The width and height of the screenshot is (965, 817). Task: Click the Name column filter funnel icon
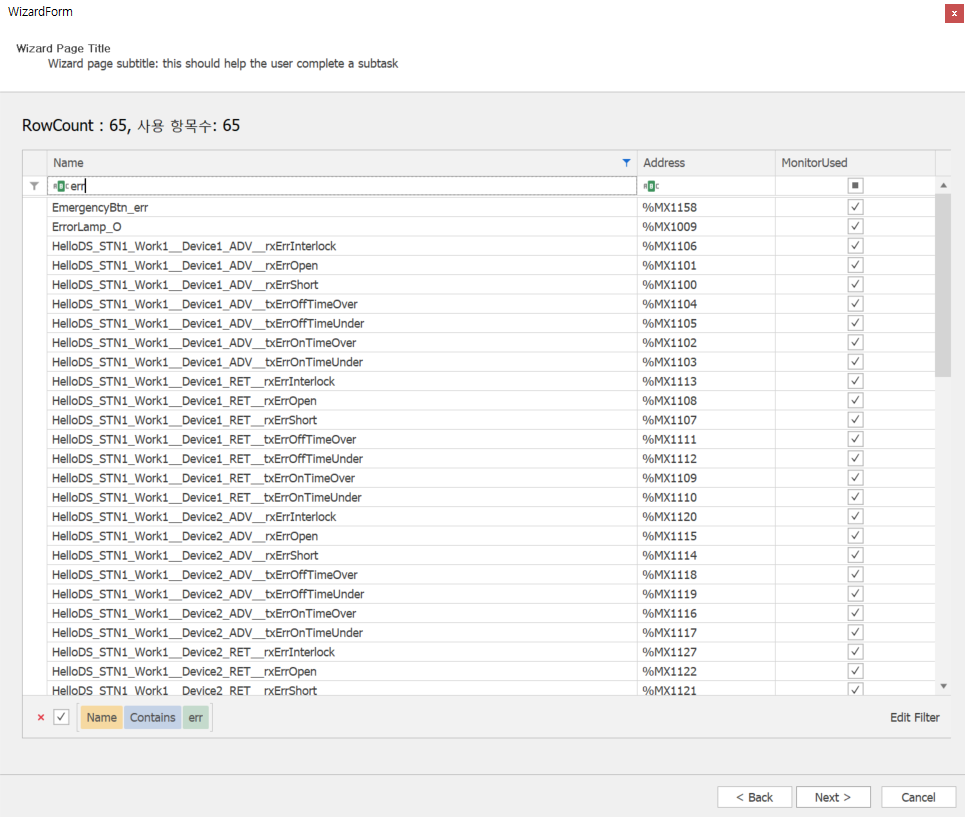627,162
